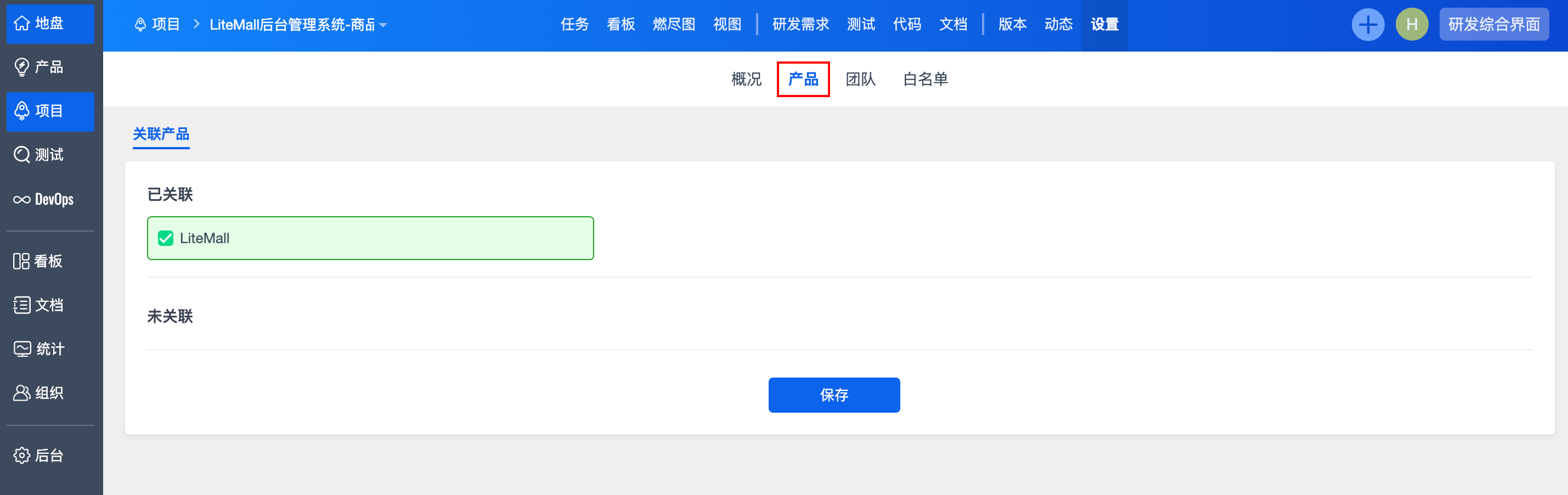
Task: Uncheck the LiteMall product checkbox
Action: pyautogui.click(x=166, y=238)
